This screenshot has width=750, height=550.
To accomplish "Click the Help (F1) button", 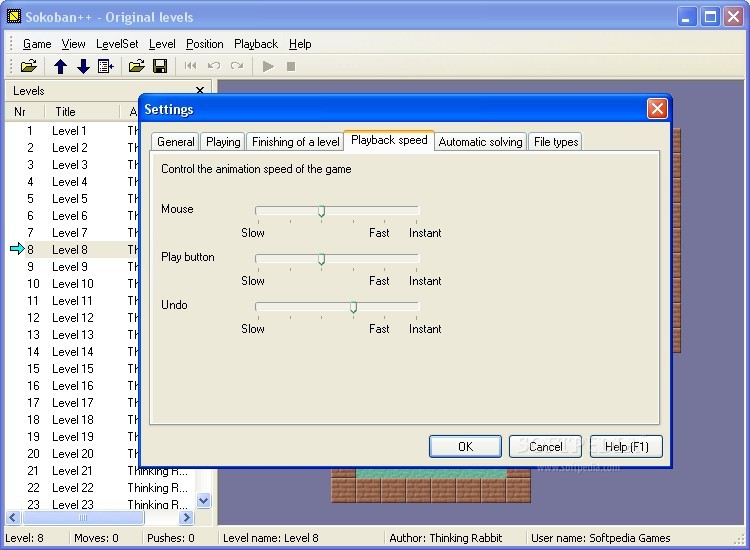I will pos(626,446).
